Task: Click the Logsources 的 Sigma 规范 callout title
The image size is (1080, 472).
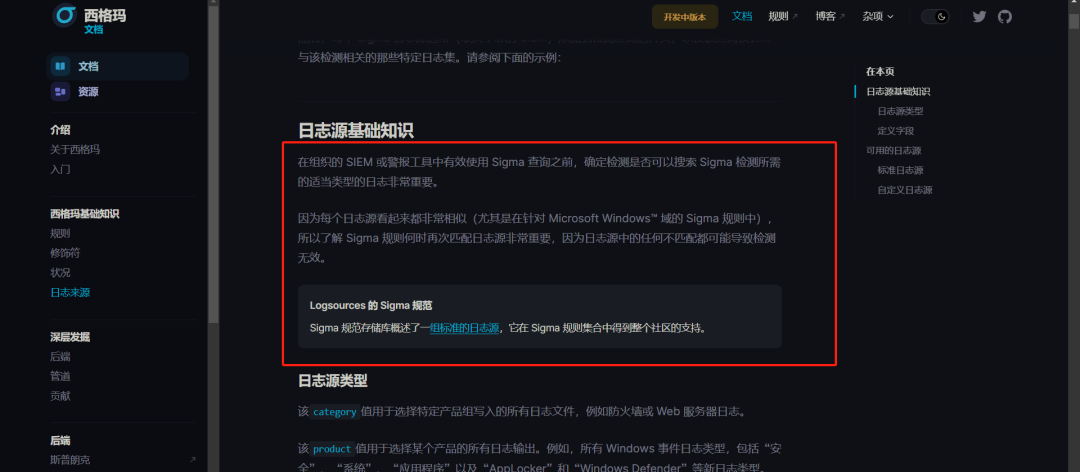Action: pos(371,305)
